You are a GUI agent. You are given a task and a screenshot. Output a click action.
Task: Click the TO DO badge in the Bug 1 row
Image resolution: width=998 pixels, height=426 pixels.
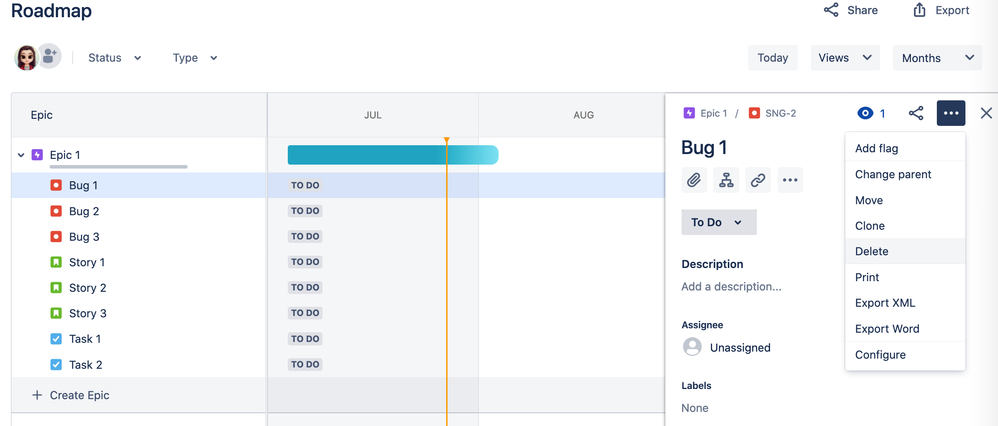point(305,185)
